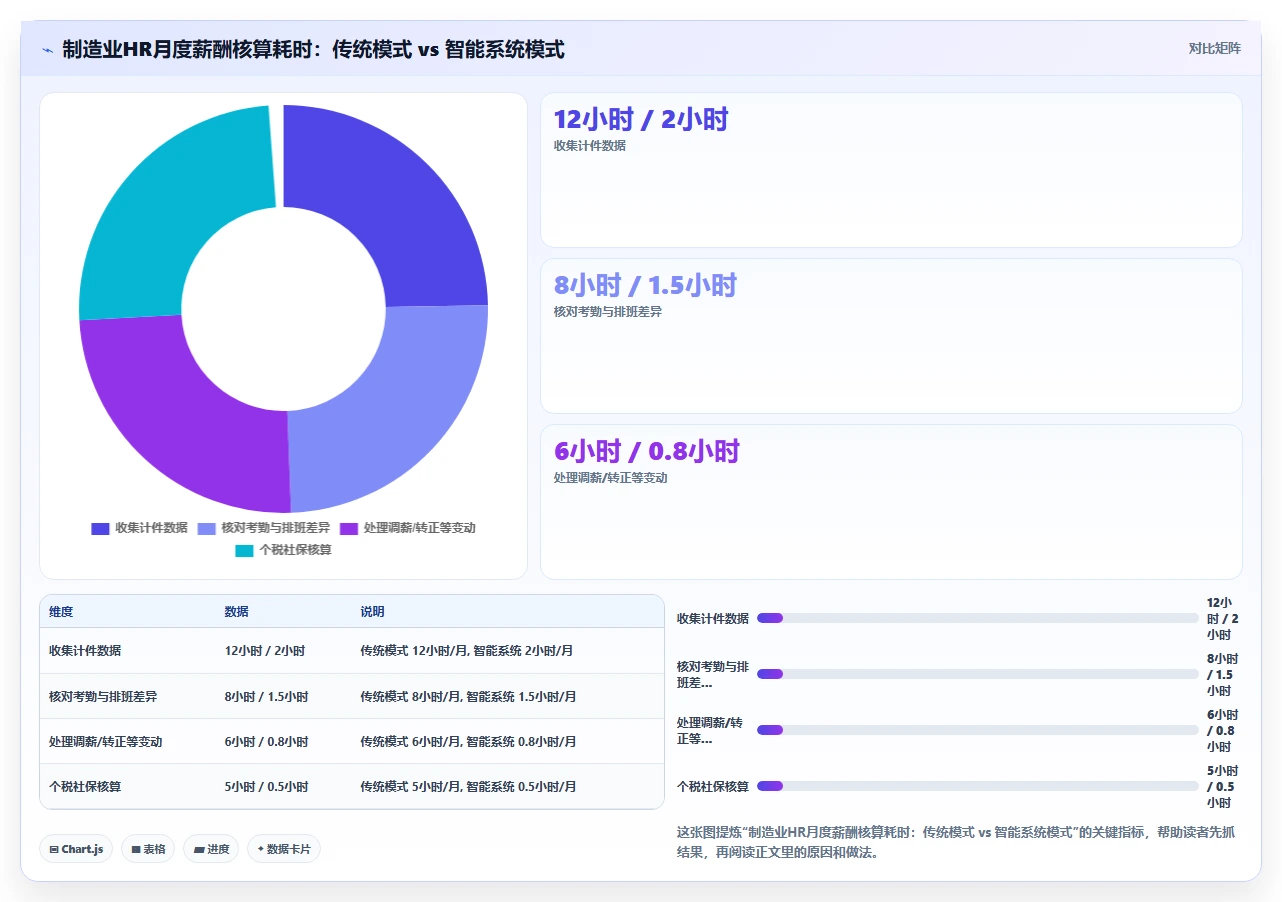This screenshot has height=902, width=1282.
Task: Click progress label 个税社保核算
Action: (713, 787)
